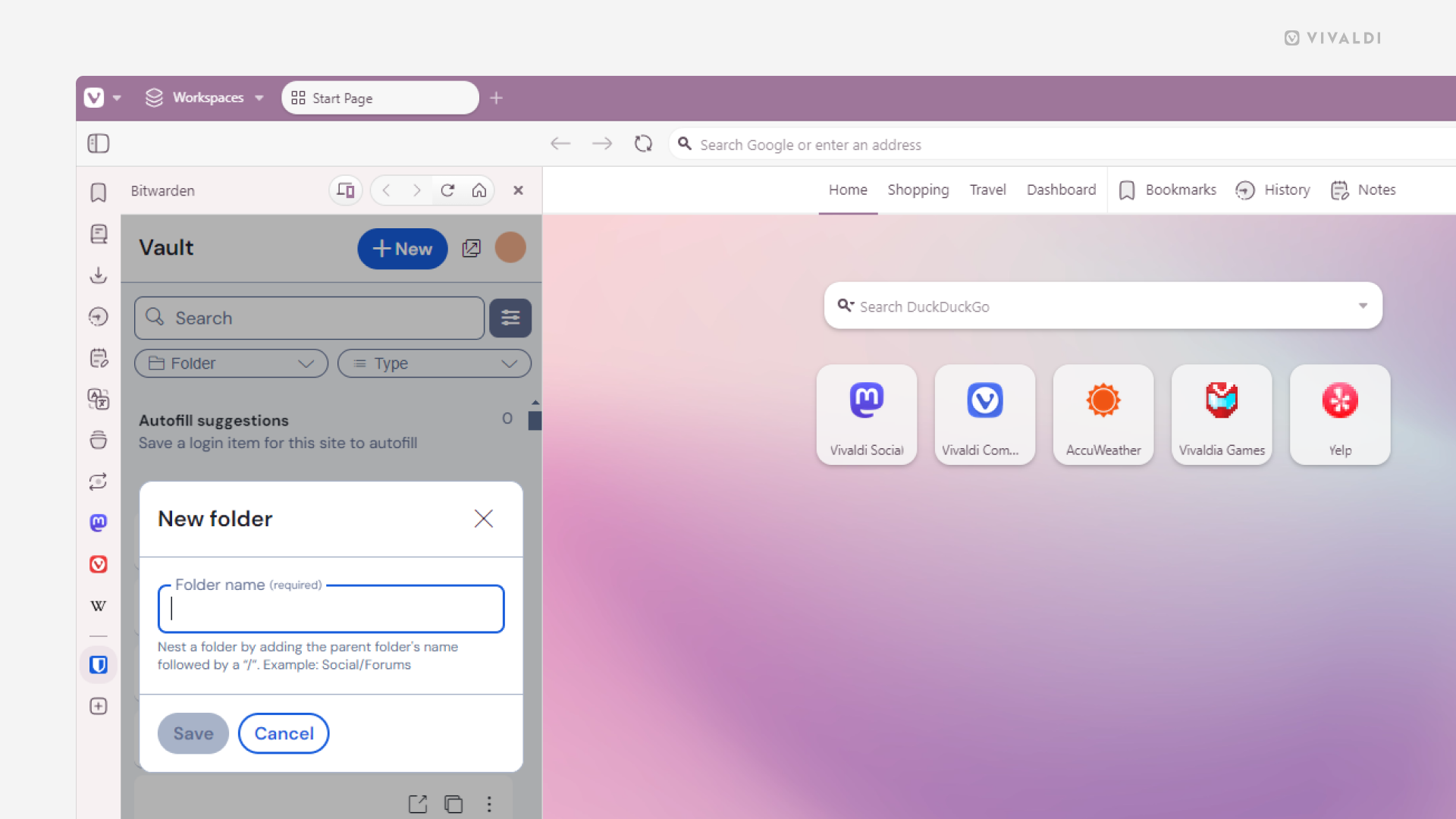This screenshot has height=819, width=1456.
Task: Click the launch item icon in vault row
Action: point(418,804)
